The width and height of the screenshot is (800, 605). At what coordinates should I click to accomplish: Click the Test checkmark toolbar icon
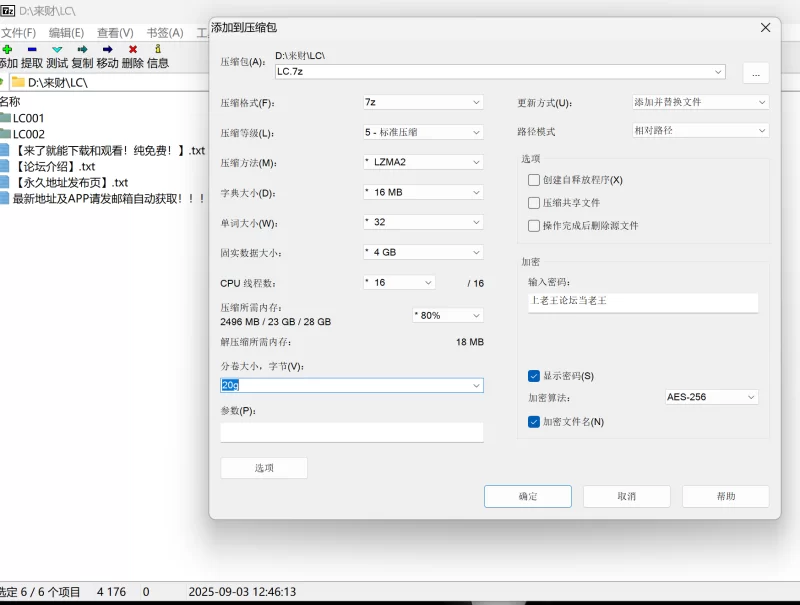click(57, 49)
